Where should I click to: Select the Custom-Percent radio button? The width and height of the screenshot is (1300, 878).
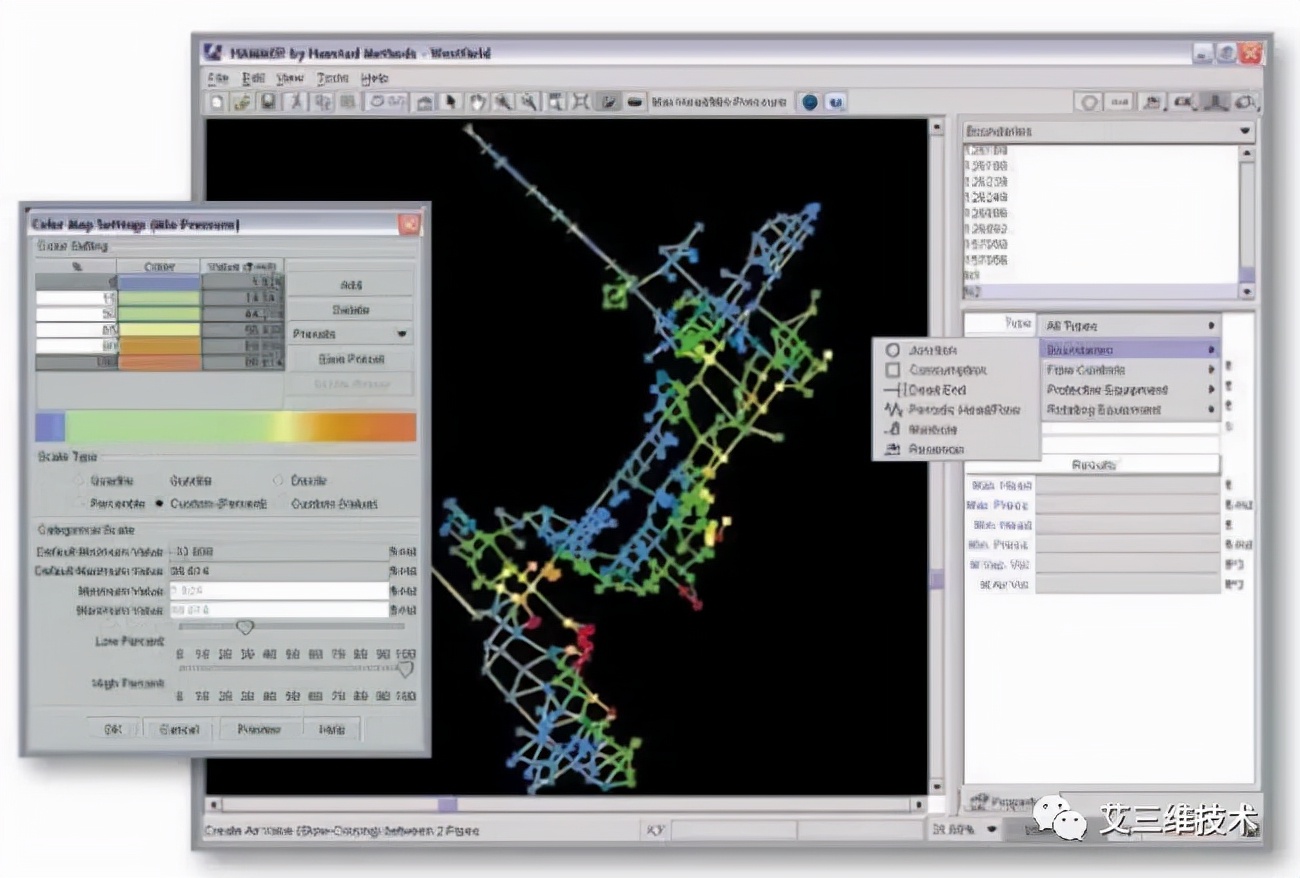[160, 504]
